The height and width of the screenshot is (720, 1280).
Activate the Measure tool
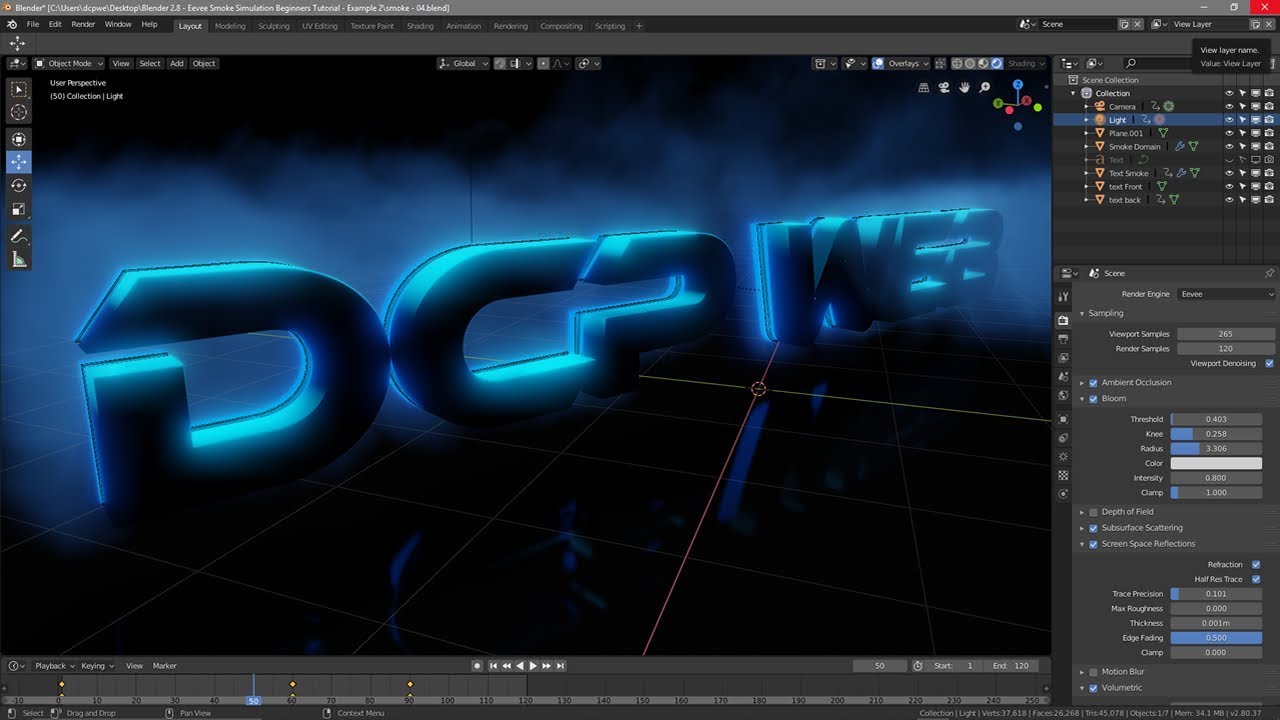[19, 260]
